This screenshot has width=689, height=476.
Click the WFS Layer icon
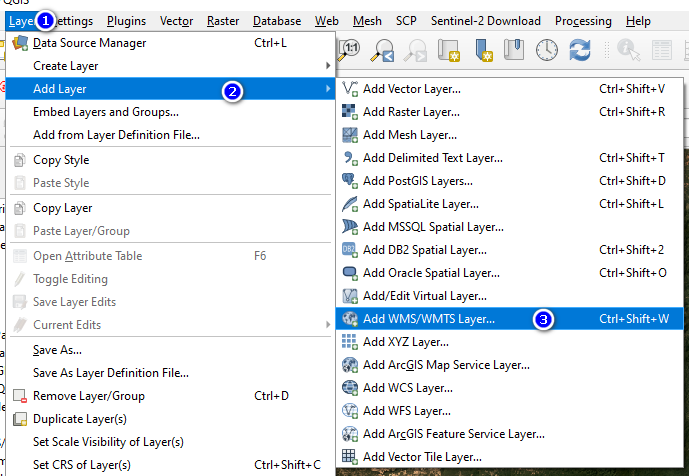350,411
